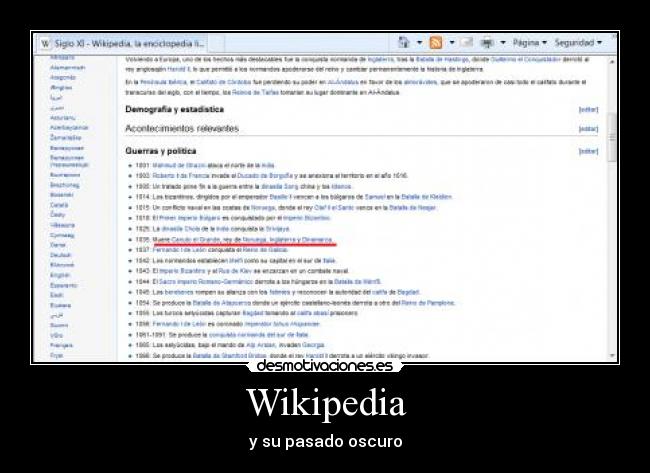Open the Rus de Kiev link

pyautogui.click(x=235, y=271)
